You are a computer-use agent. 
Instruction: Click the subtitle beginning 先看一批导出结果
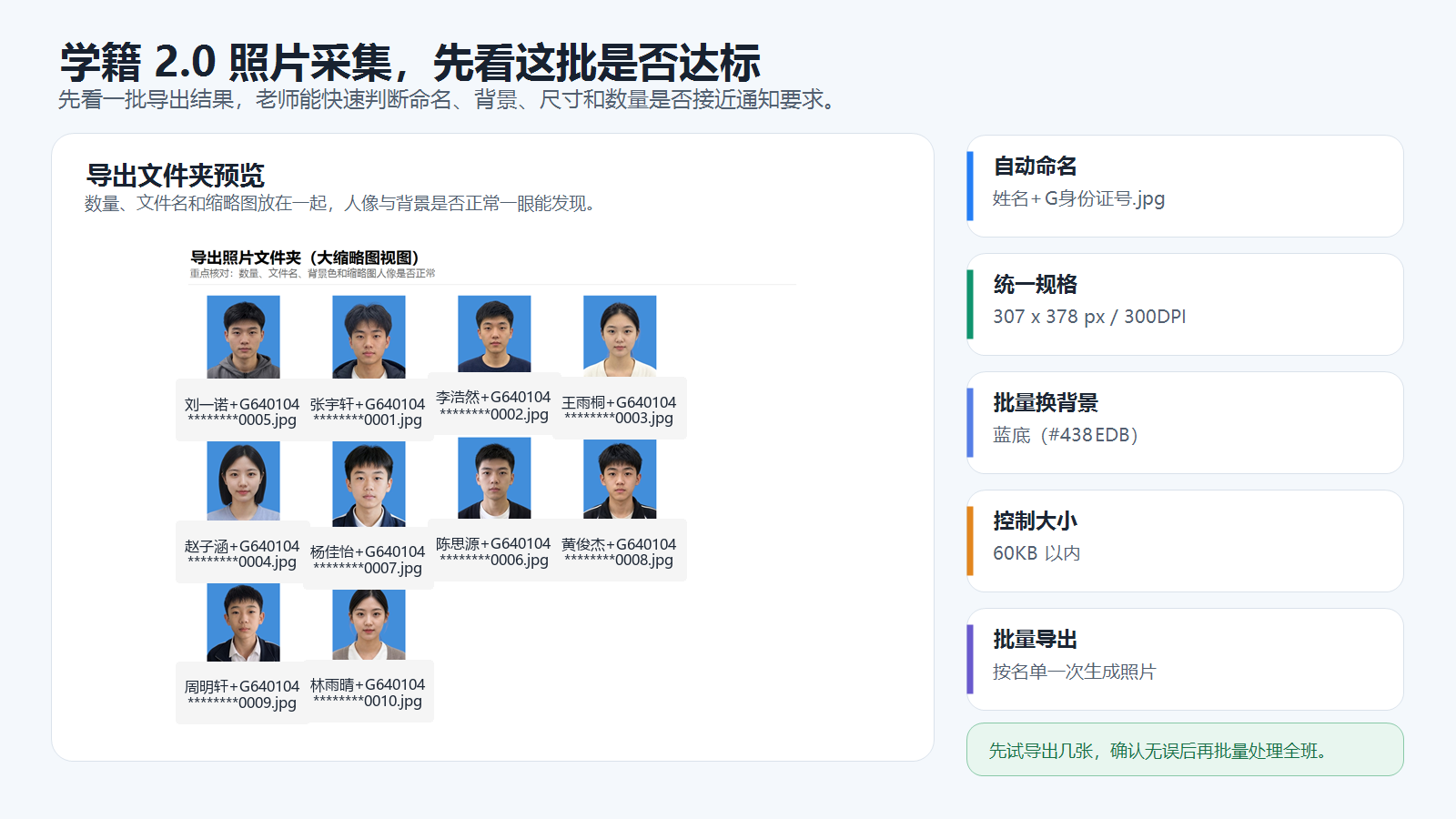pos(447,99)
